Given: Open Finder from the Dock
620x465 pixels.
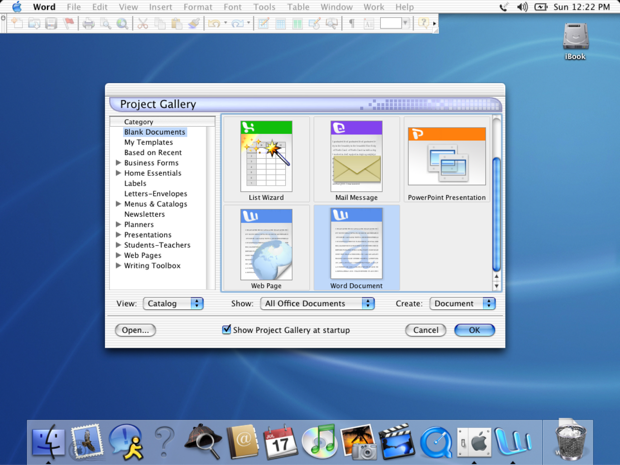Looking at the screenshot, I should pos(48,441).
